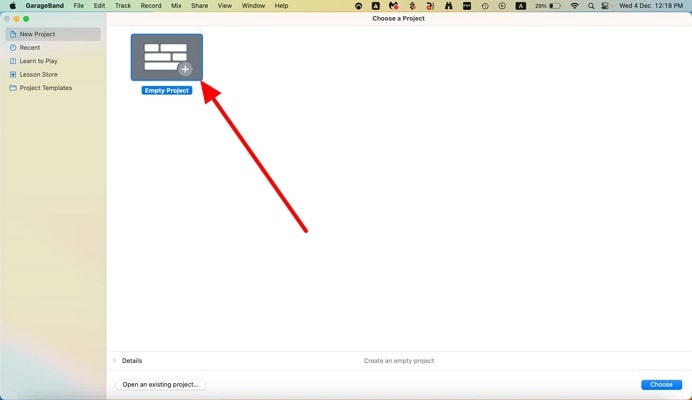Click the Project Templates folder icon
The image size is (692, 400).
coord(12,88)
